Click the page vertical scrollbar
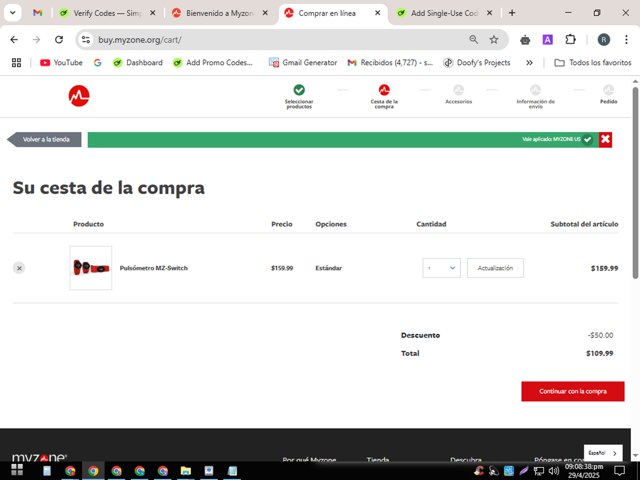Image resolution: width=640 pixels, height=480 pixels. coord(636,183)
